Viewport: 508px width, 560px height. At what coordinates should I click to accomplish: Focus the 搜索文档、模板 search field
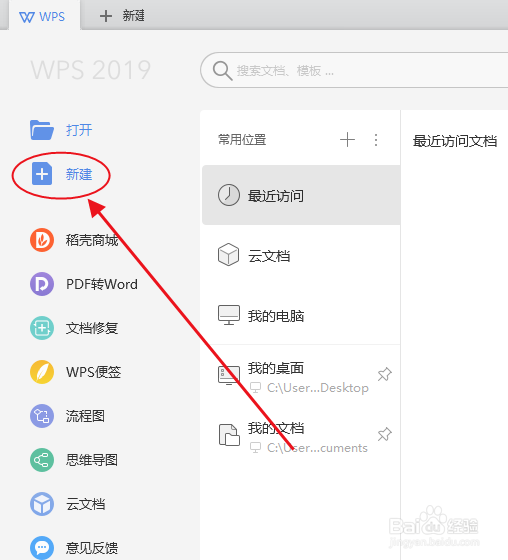pyautogui.click(x=354, y=70)
